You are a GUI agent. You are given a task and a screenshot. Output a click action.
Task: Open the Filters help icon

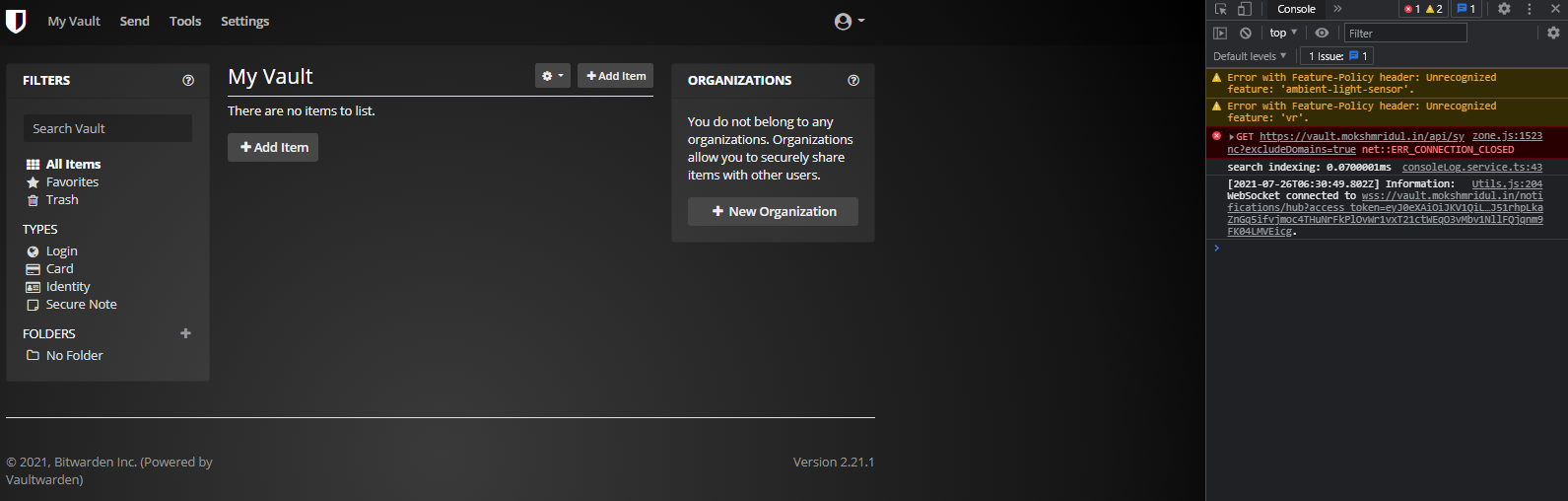tap(188, 81)
